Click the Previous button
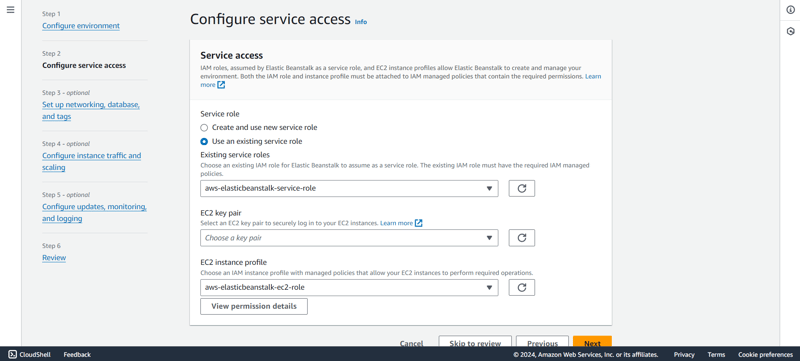 pos(542,342)
